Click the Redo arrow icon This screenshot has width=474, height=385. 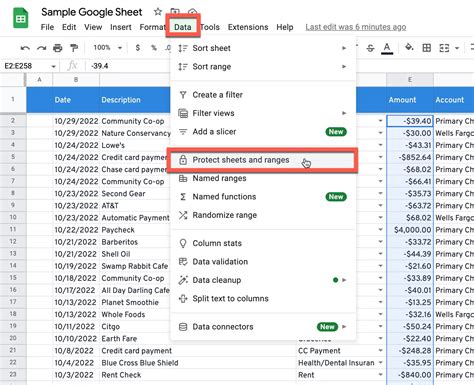pos(42,48)
